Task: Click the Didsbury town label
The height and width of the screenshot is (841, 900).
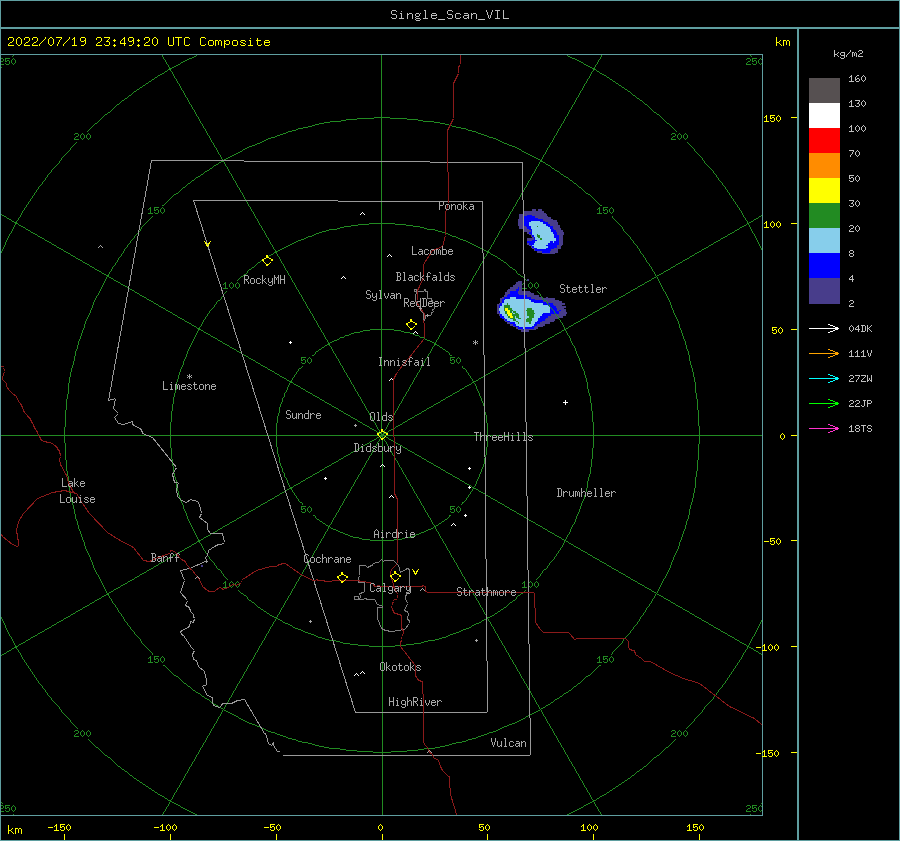Action: tap(377, 448)
